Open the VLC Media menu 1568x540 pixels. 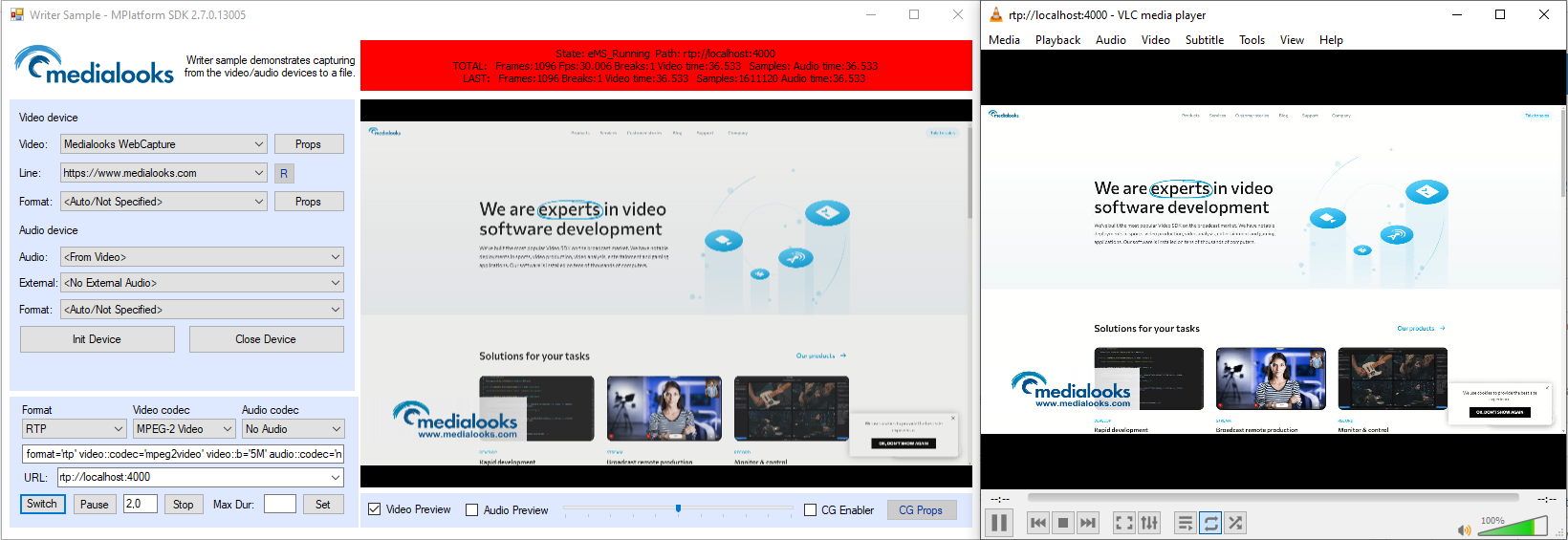1004,40
